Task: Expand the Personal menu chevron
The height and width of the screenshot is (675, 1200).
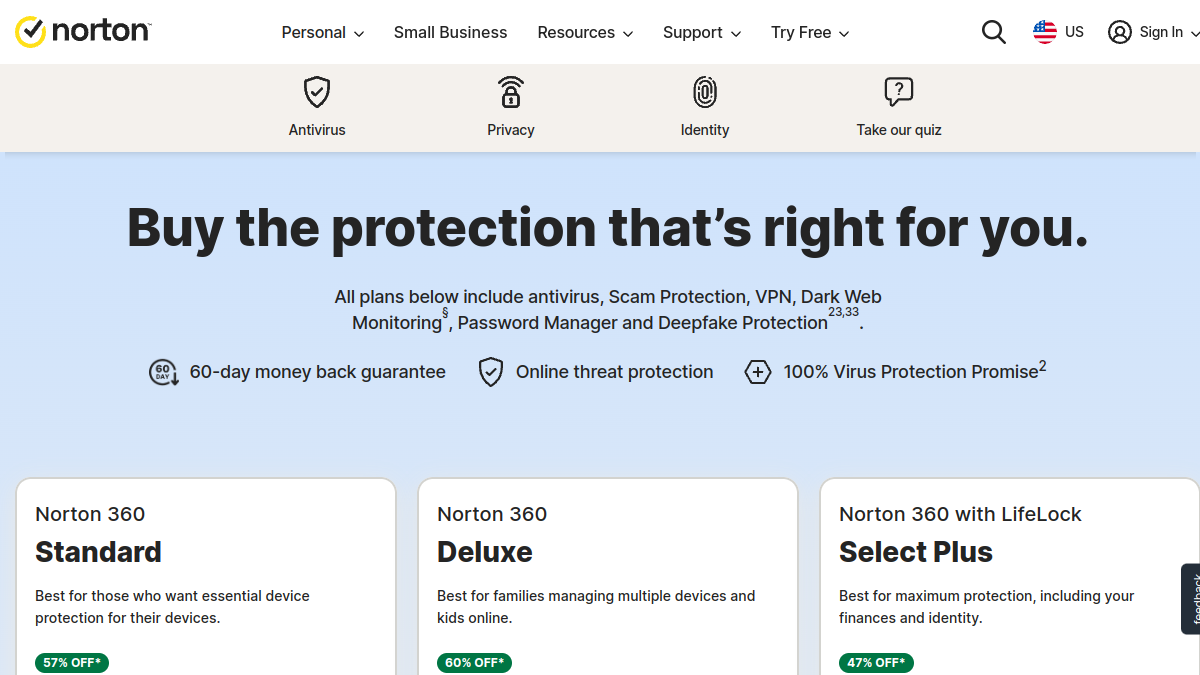Action: (359, 34)
